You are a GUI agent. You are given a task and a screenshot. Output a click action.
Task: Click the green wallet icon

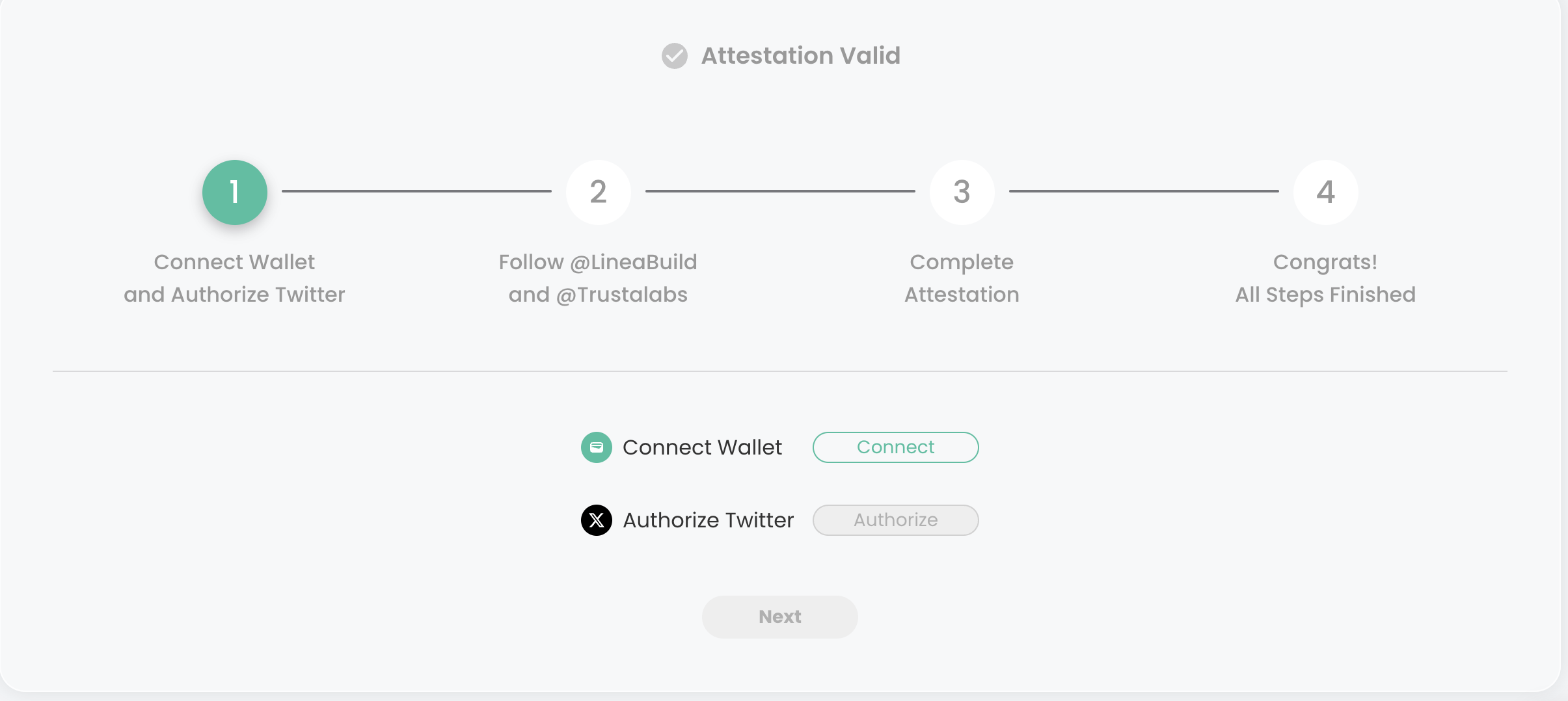[596, 447]
